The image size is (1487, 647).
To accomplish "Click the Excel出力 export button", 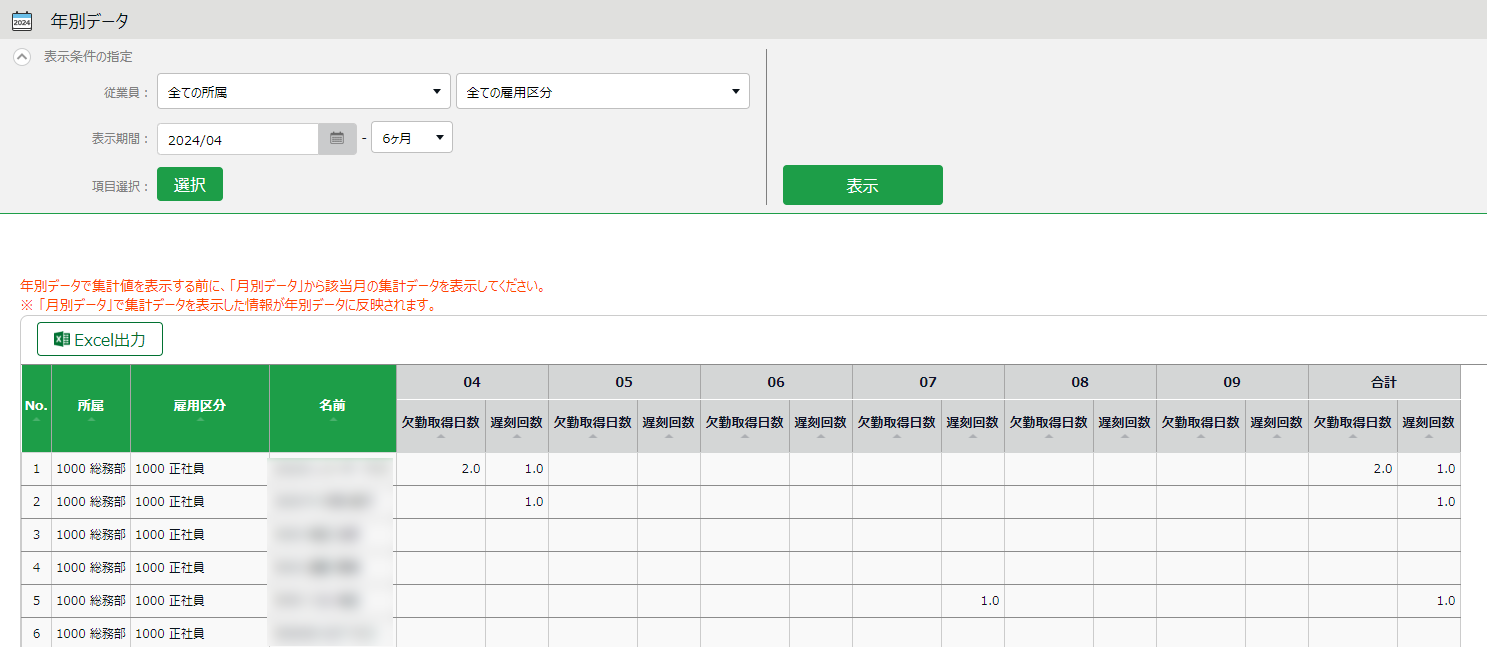I will (100, 340).
